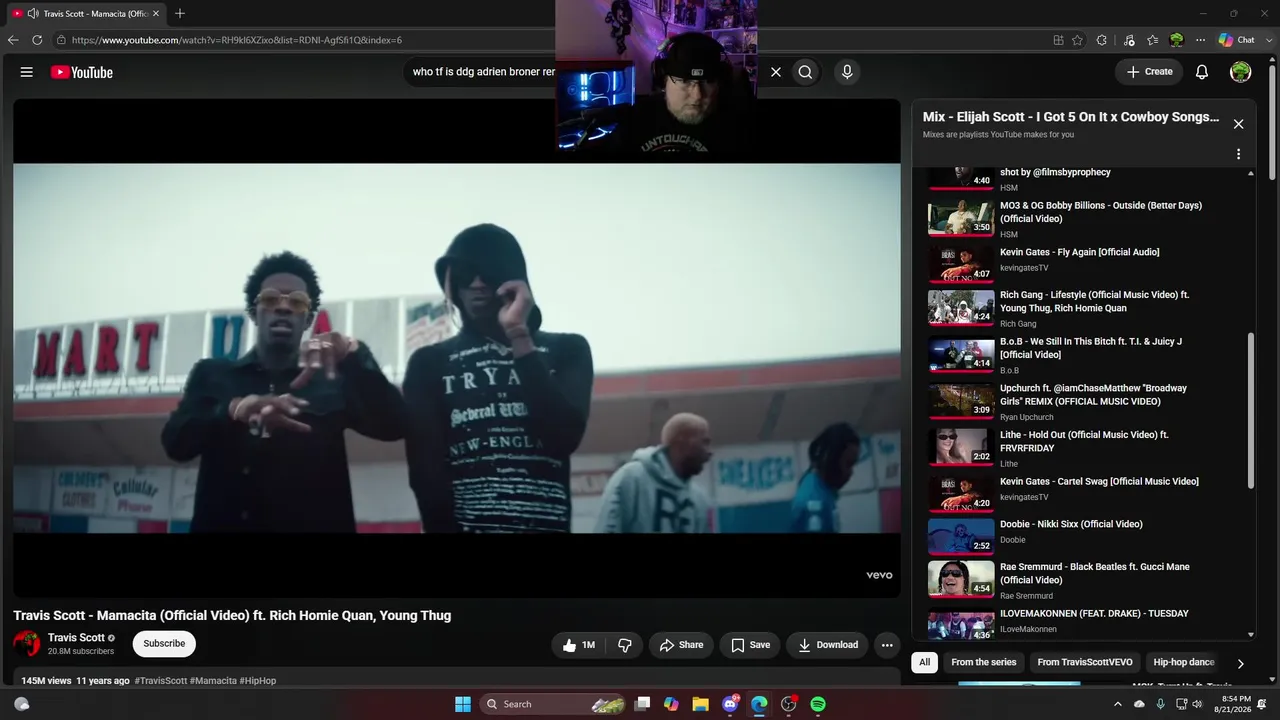Click the #HipHop hashtag link

coord(258,681)
